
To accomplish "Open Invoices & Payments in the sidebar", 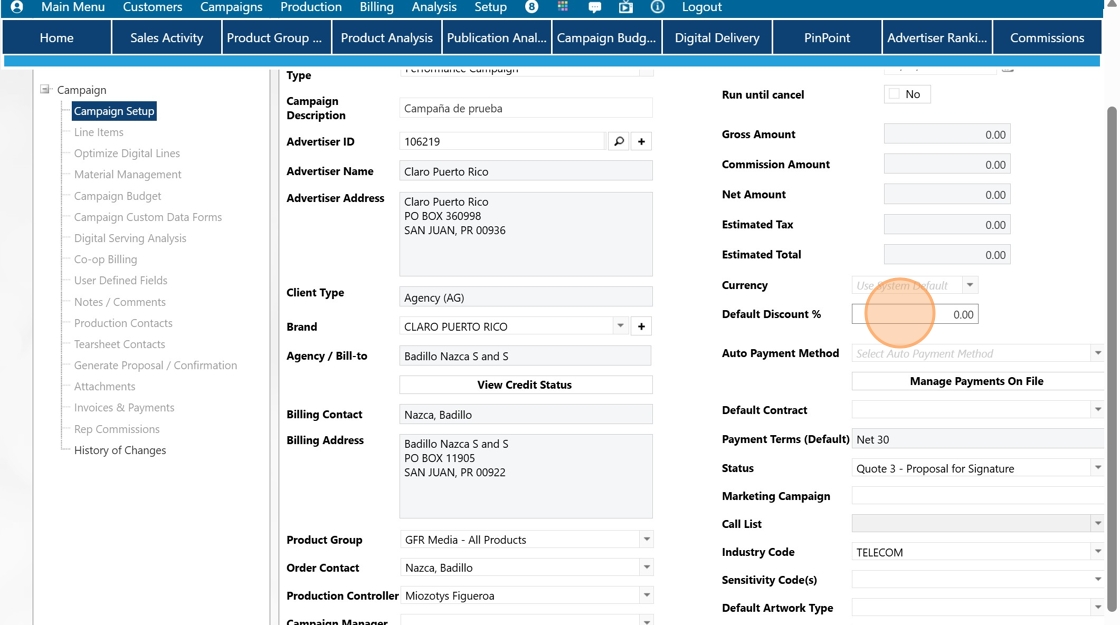I will click(x=124, y=407).
